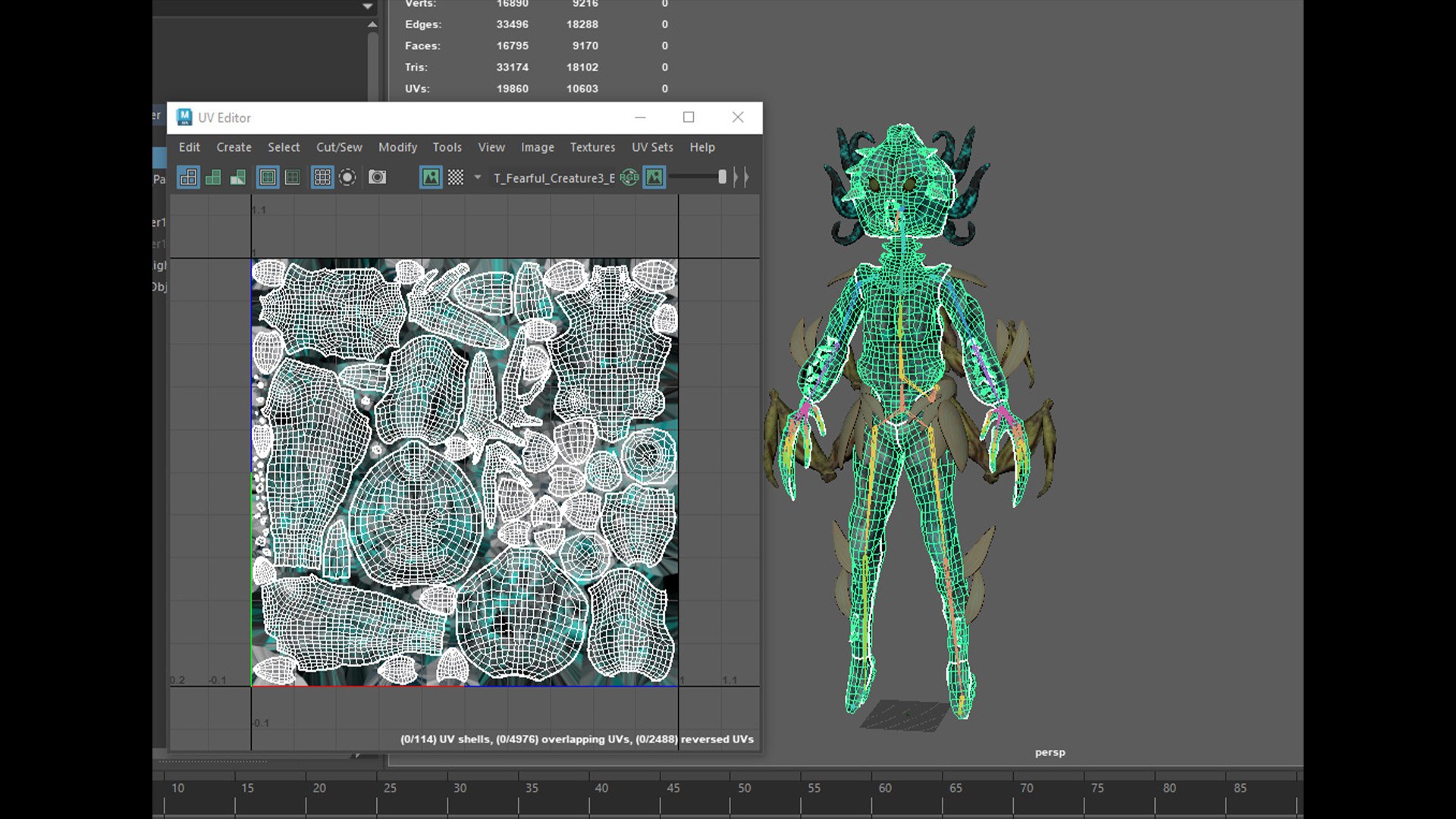
Task: Jump to frame 75 on the timeline
Action: (x=1097, y=788)
